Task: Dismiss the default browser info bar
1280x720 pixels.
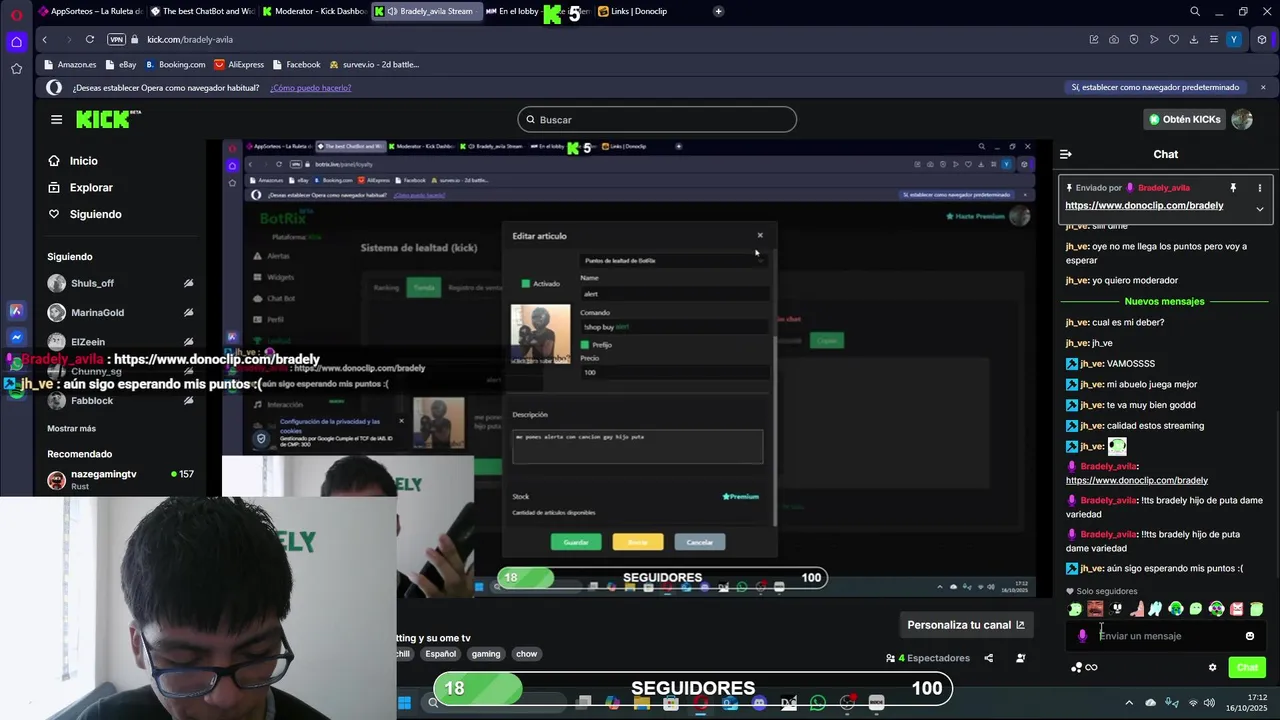Action: [1263, 87]
